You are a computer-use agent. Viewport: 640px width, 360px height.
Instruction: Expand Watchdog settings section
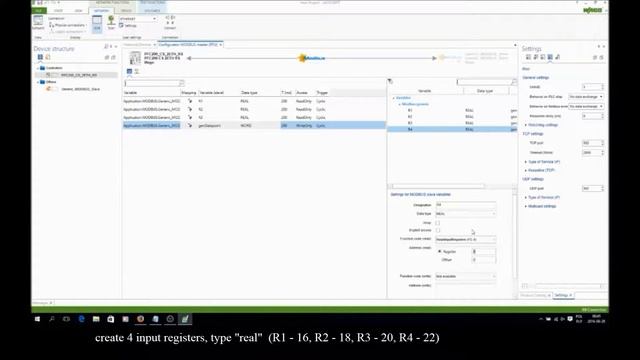(526, 125)
